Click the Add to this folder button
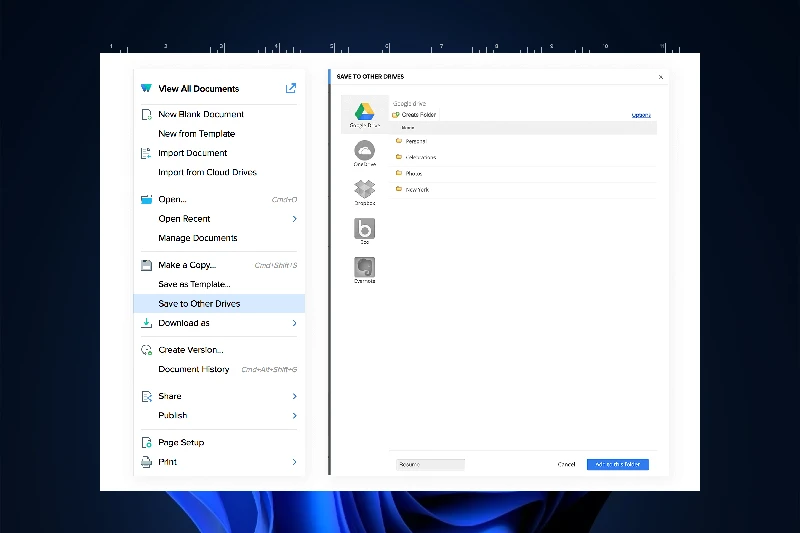 (617, 464)
